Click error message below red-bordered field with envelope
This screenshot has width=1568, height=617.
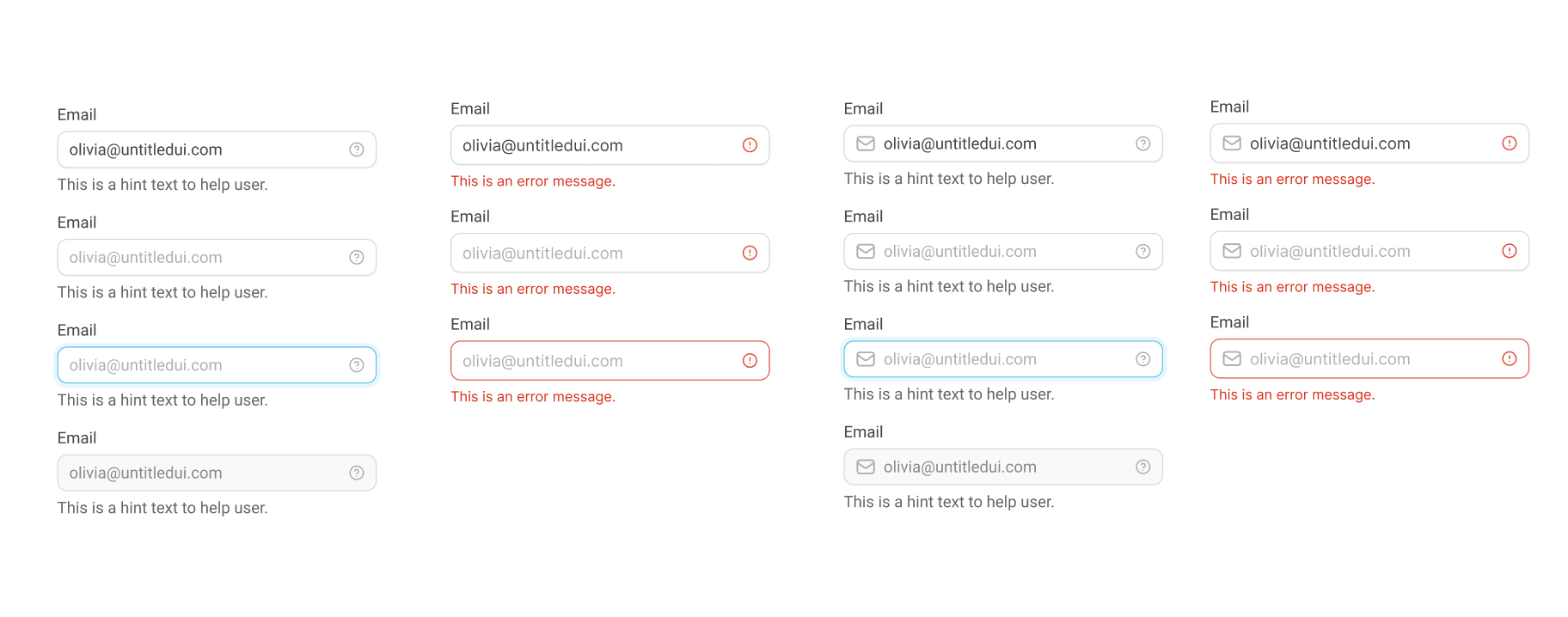point(1293,394)
